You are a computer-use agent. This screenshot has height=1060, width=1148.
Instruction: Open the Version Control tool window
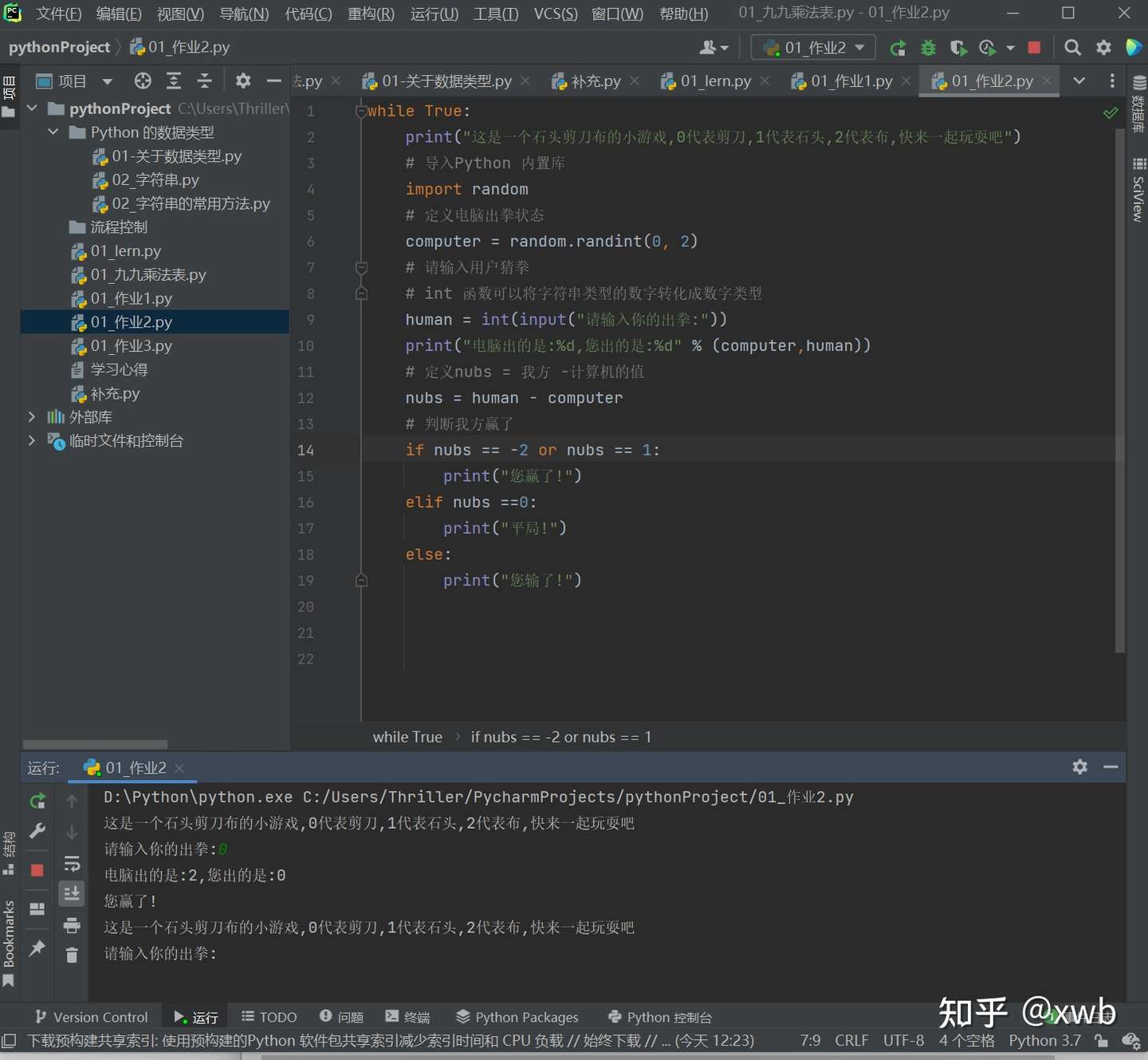tap(92, 1017)
